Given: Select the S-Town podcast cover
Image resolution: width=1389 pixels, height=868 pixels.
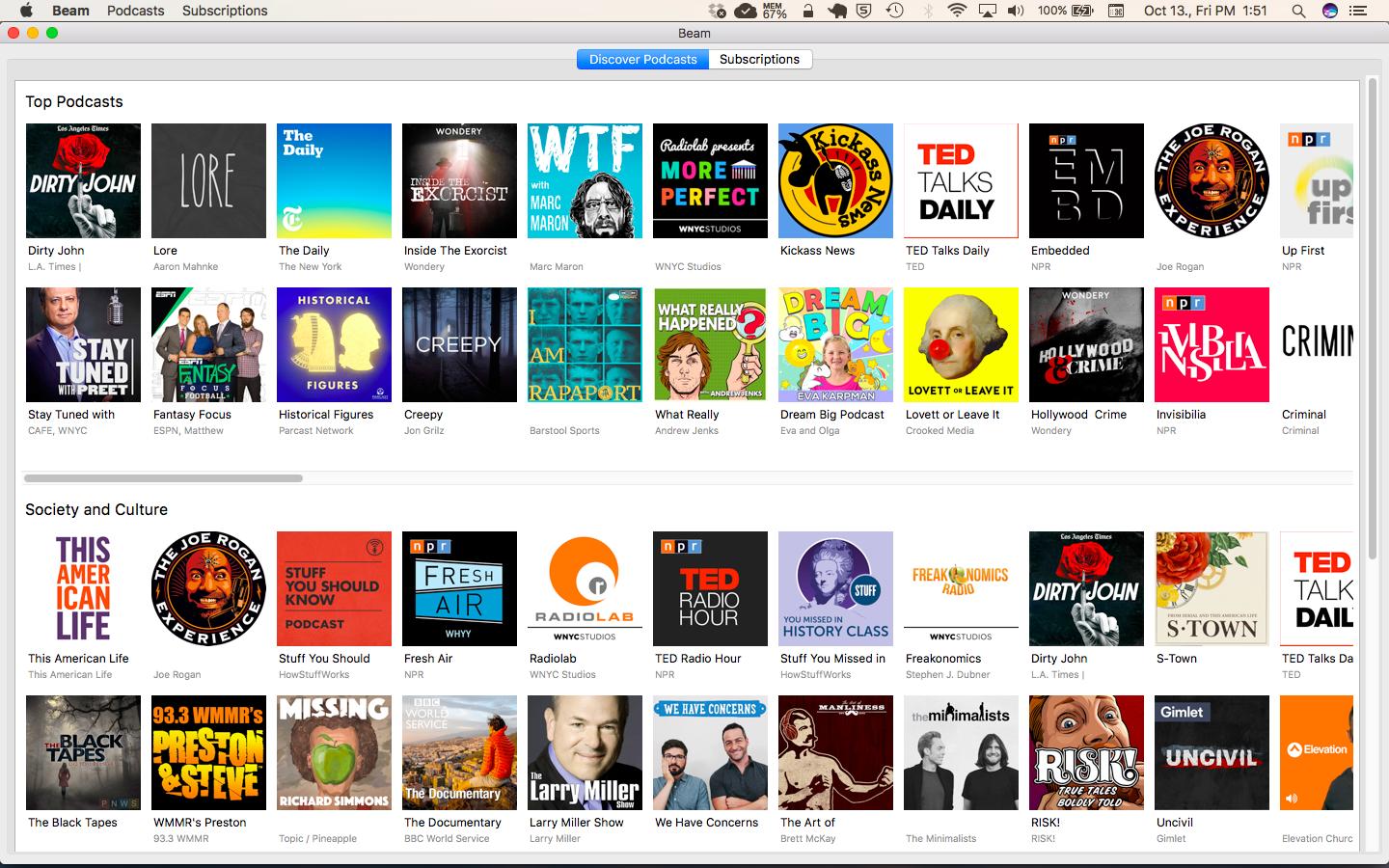Looking at the screenshot, I should point(1212,588).
